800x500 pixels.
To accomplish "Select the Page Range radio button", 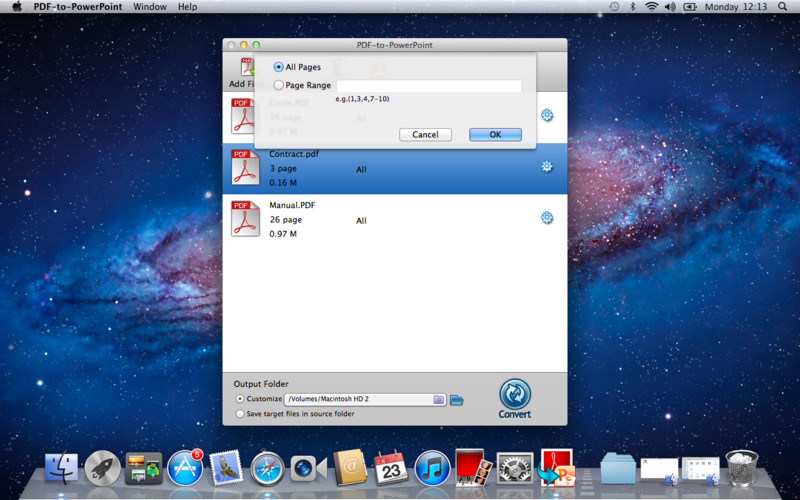I will click(279, 85).
